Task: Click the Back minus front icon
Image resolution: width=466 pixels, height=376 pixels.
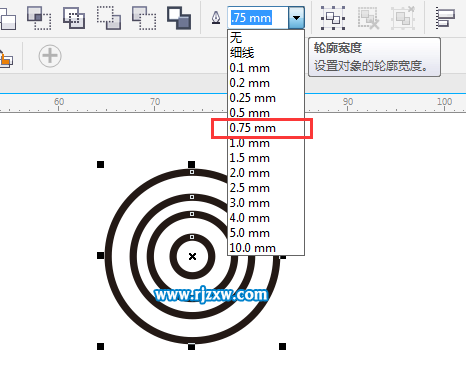Action: (179, 18)
